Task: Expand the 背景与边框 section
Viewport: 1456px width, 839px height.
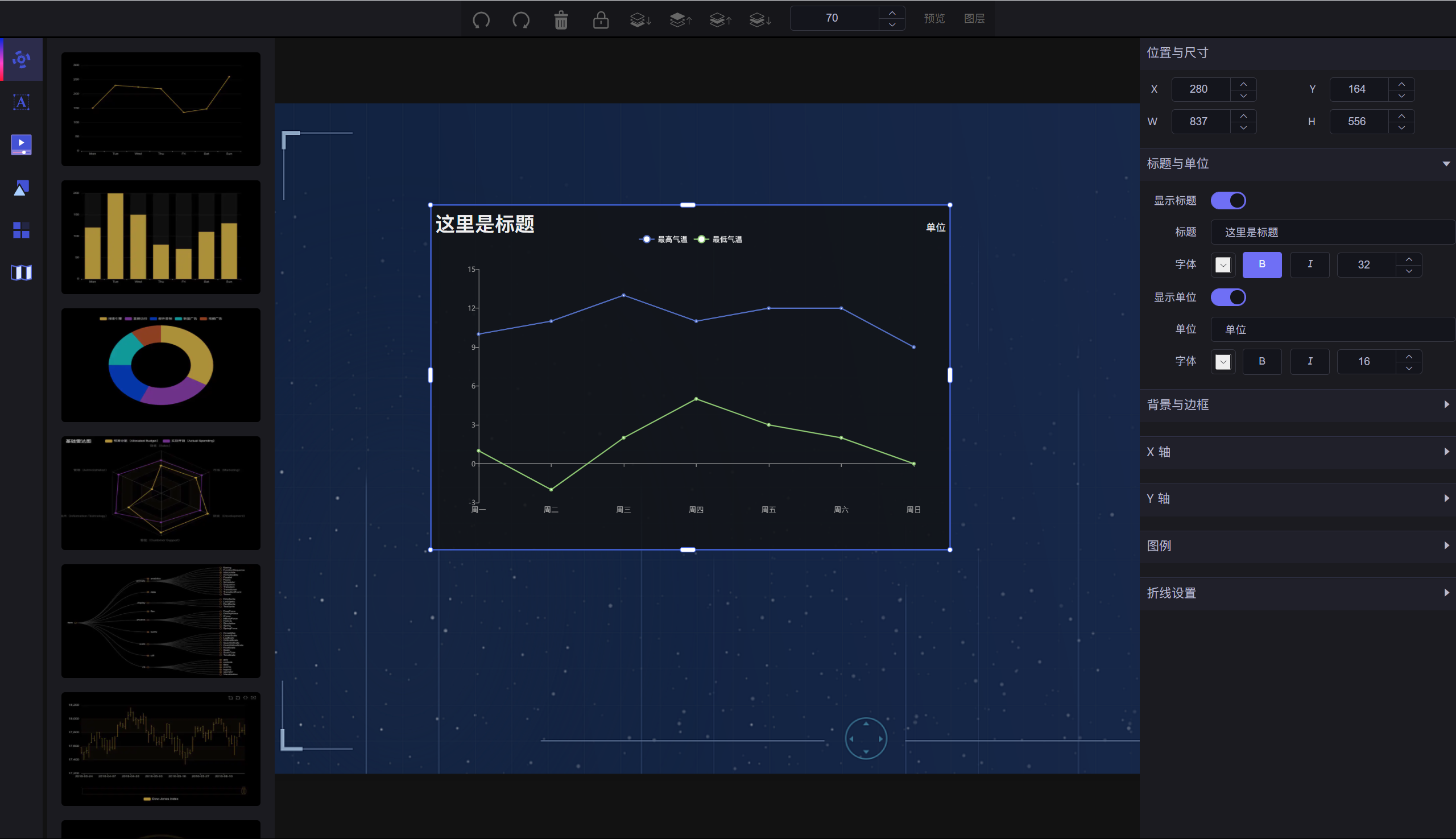Action: (x=1297, y=405)
